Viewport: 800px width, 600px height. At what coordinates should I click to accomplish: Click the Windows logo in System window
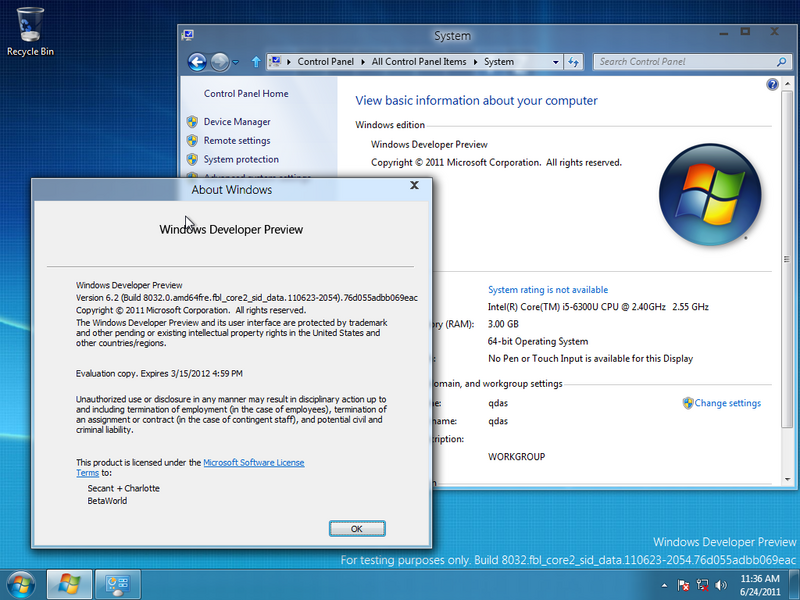pyautogui.click(x=710, y=194)
